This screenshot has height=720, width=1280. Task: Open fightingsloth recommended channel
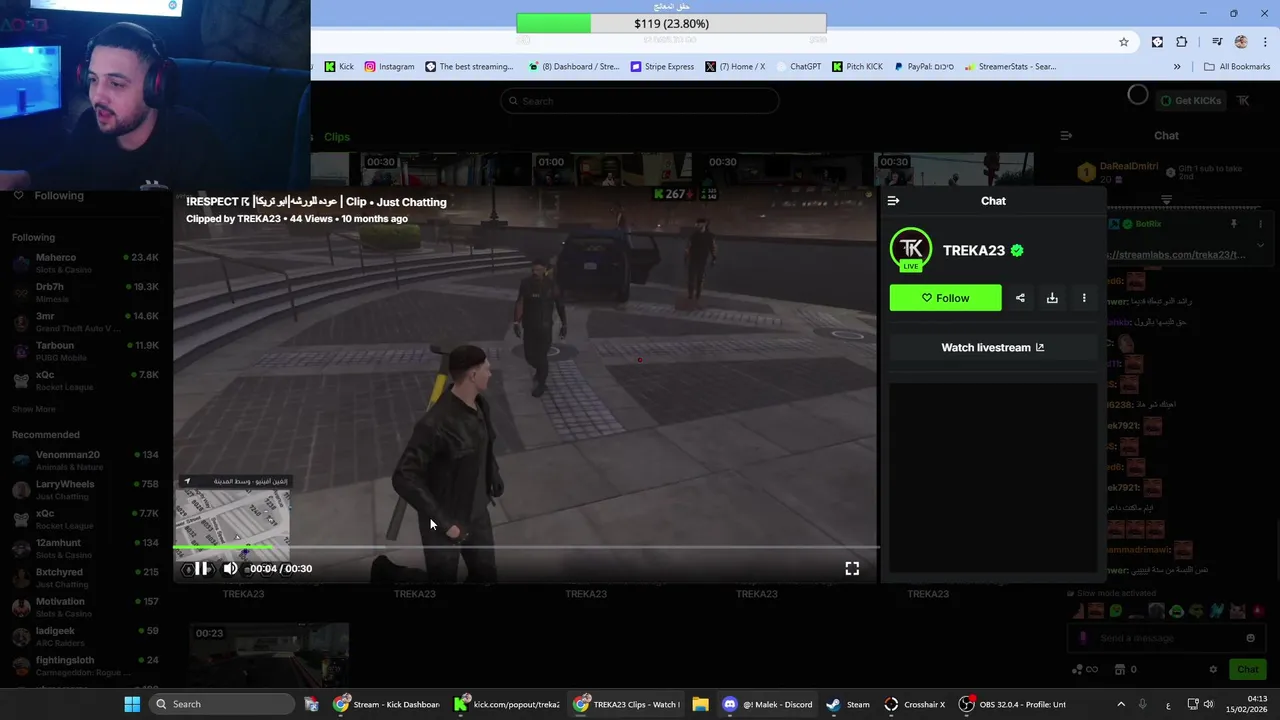coord(85,666)
